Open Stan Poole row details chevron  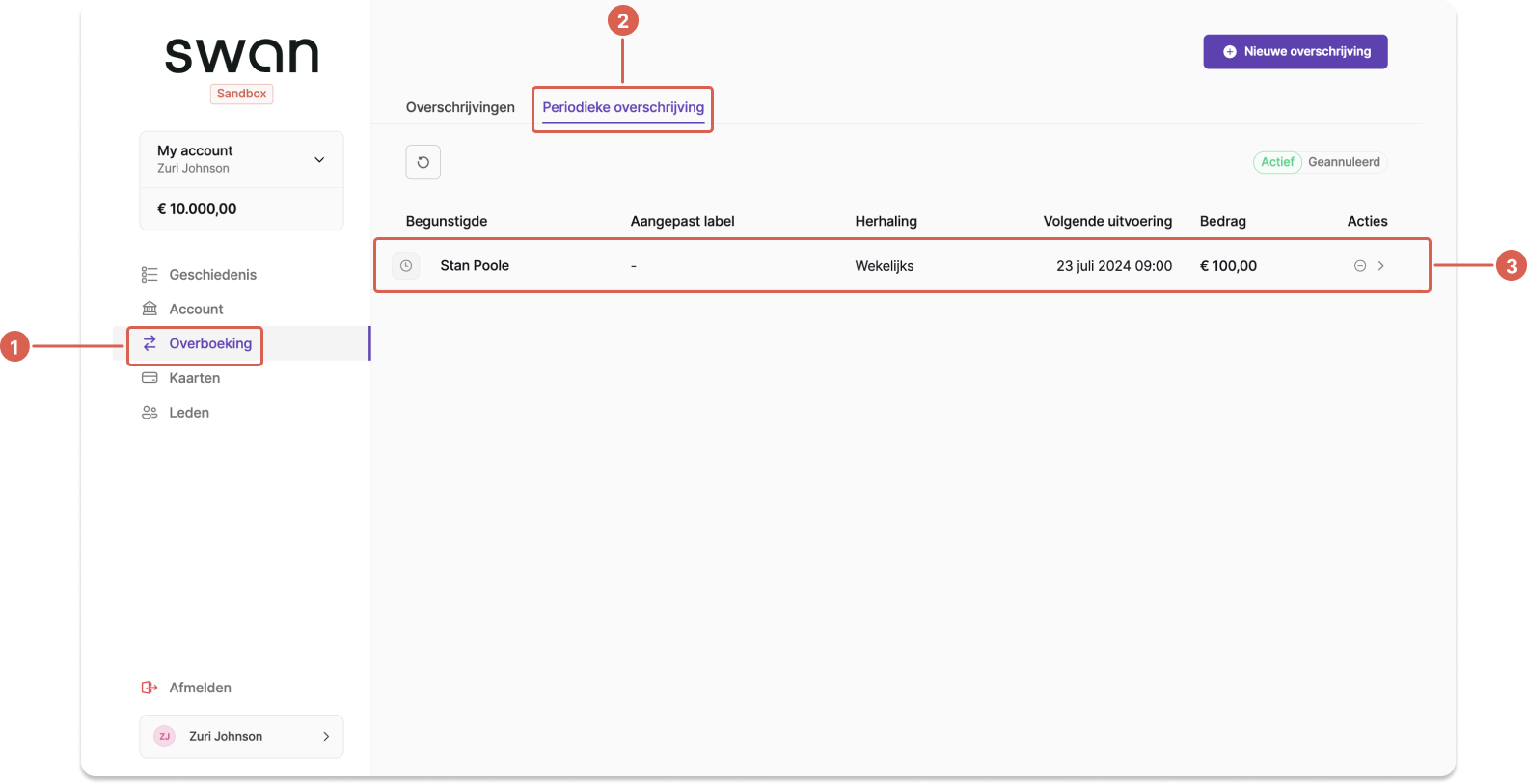pyautogui.click(x=1381, y=266)
